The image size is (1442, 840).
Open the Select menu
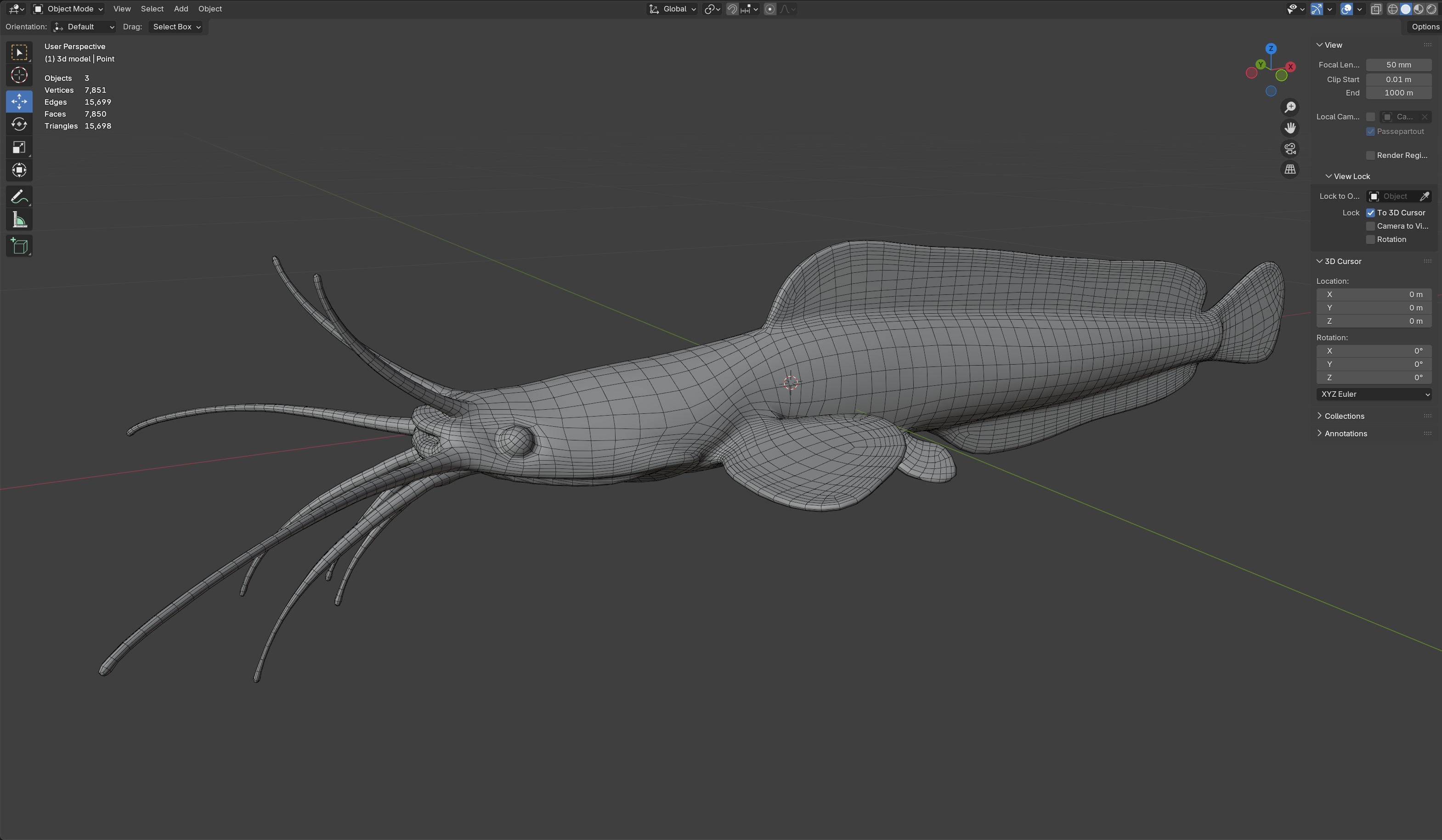(x=152, y=9)
